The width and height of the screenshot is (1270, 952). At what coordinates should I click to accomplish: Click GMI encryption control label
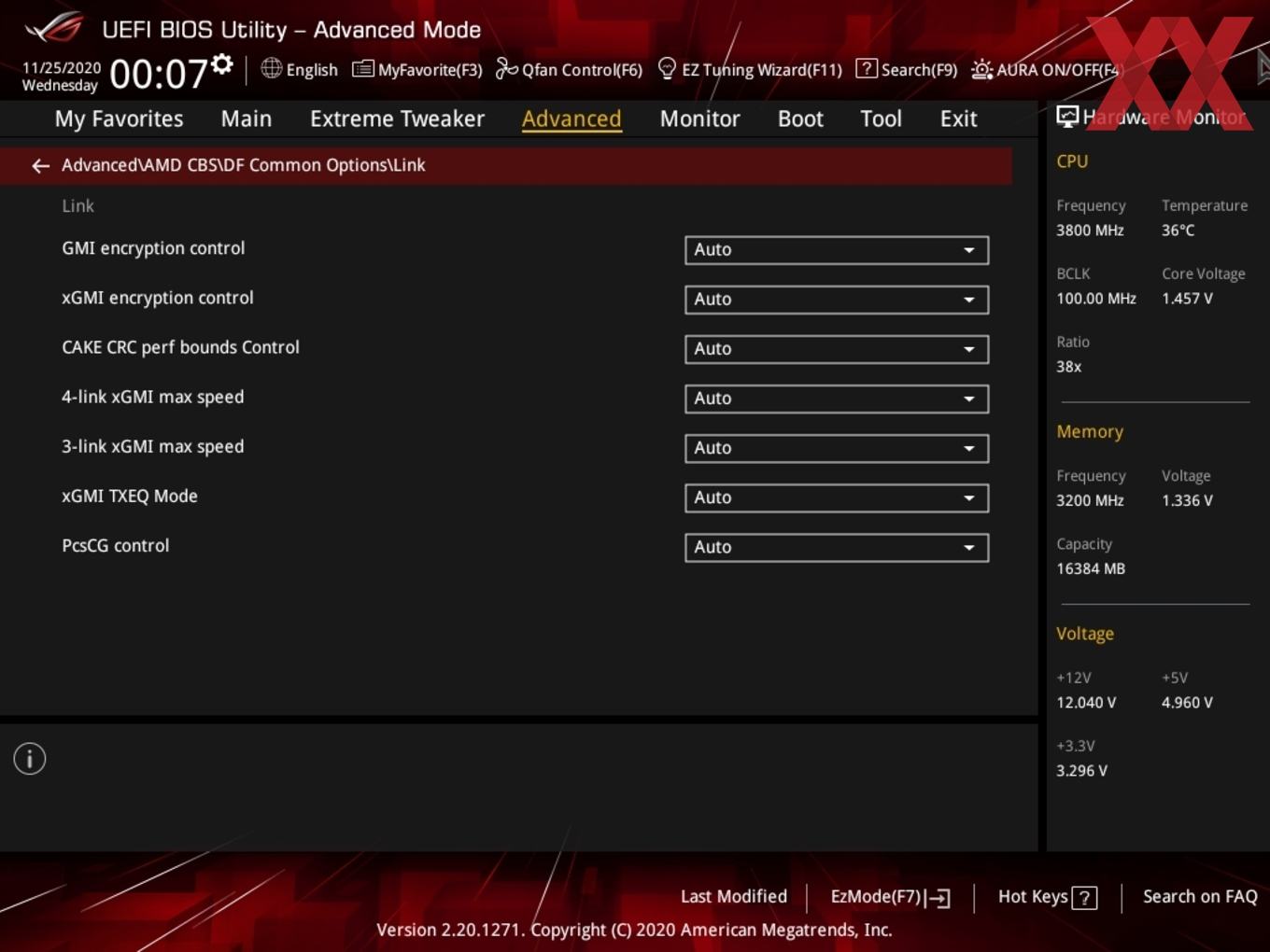point(153,248)
